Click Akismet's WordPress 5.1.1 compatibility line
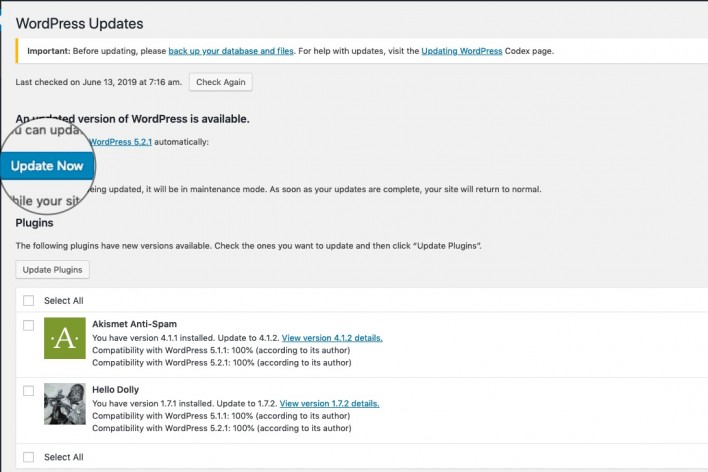The image size is (708, 472). (221, 350)
